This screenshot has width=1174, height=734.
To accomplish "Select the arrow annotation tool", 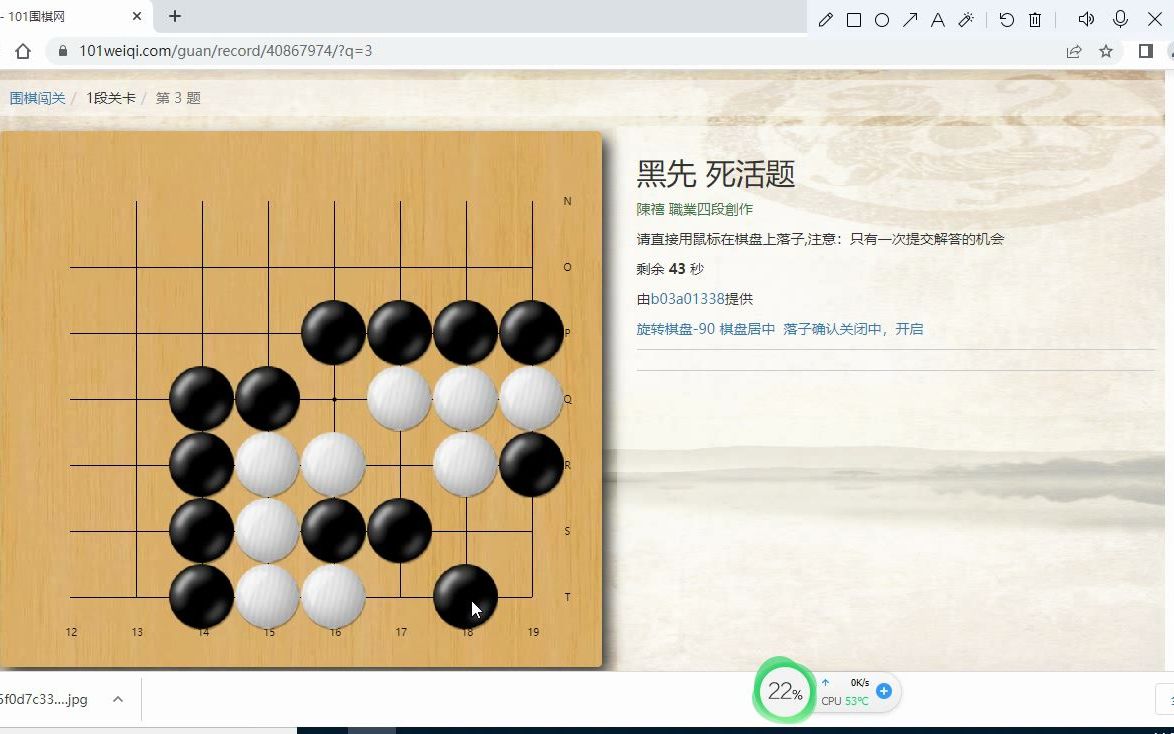I will [910, 20].
